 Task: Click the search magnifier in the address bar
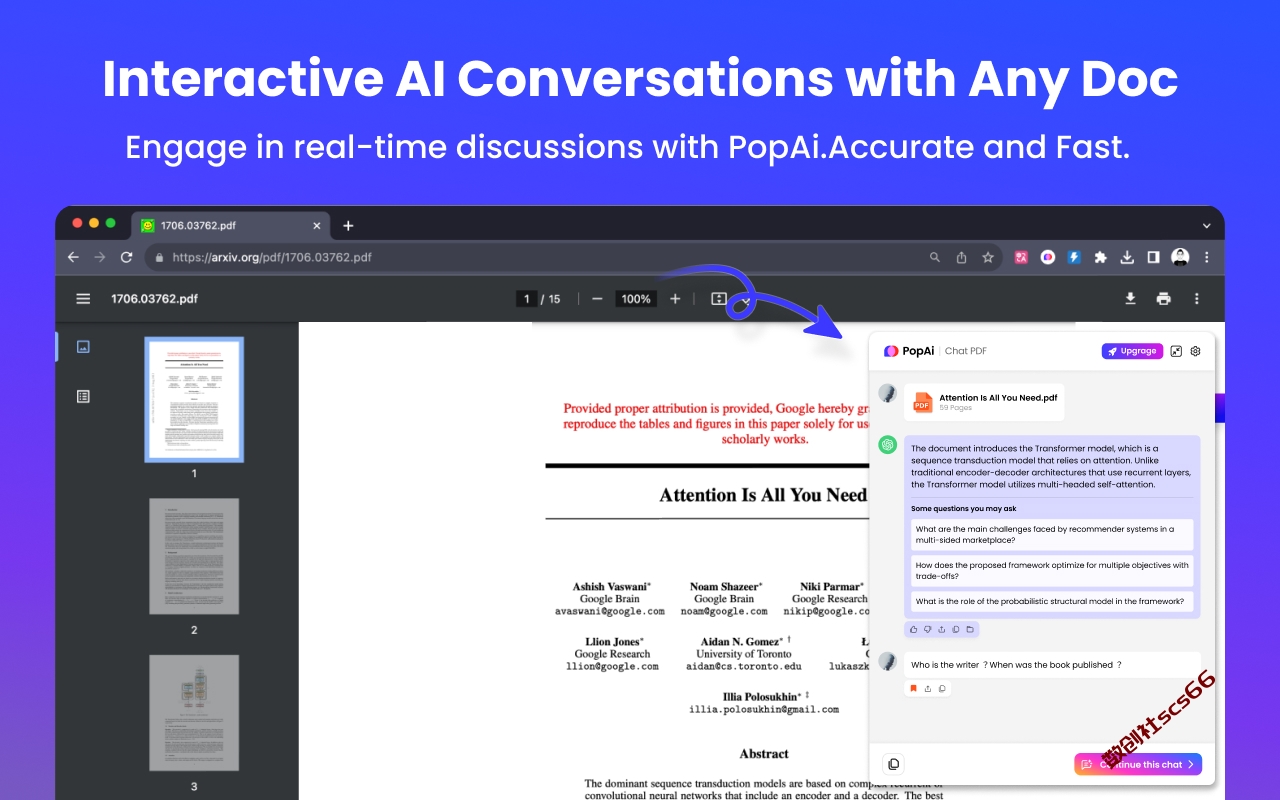(935, 257)
